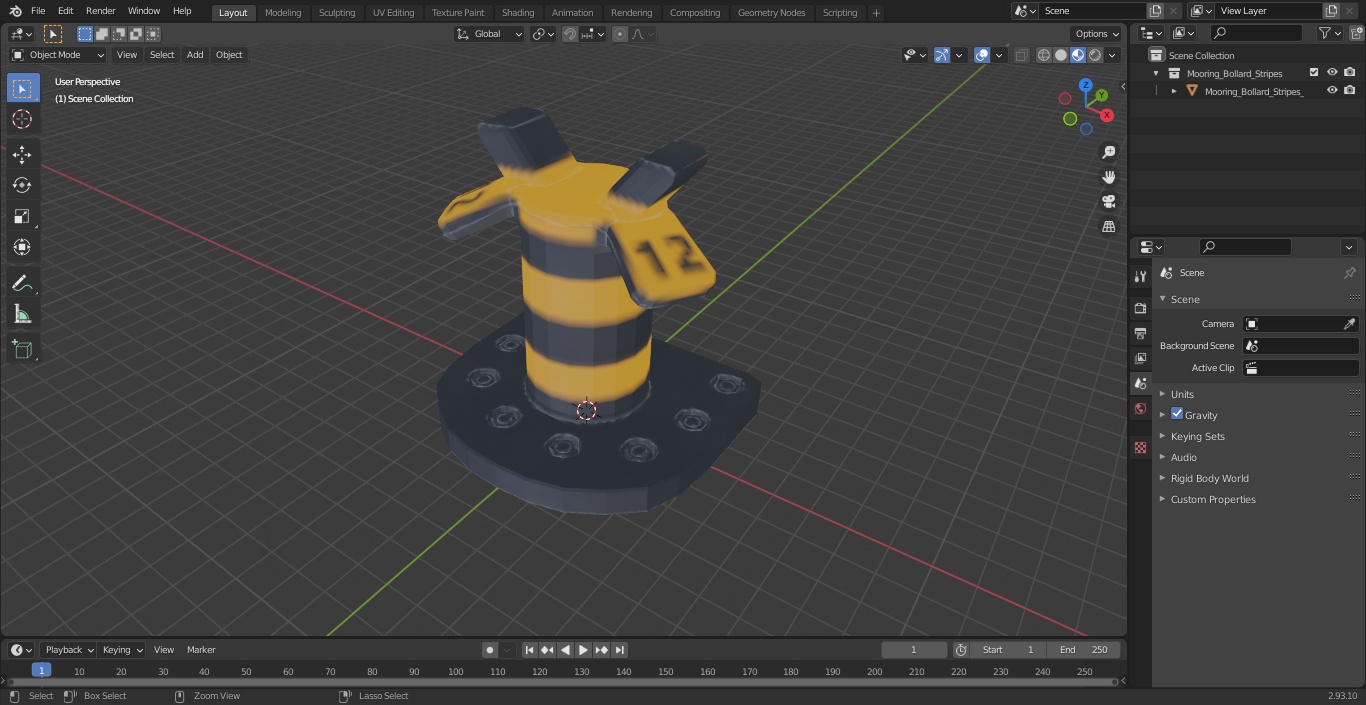Viewport: 1366px width, 705px height.
Task: Select the Measure ruler tool
Action: click(x=22, y=315)
